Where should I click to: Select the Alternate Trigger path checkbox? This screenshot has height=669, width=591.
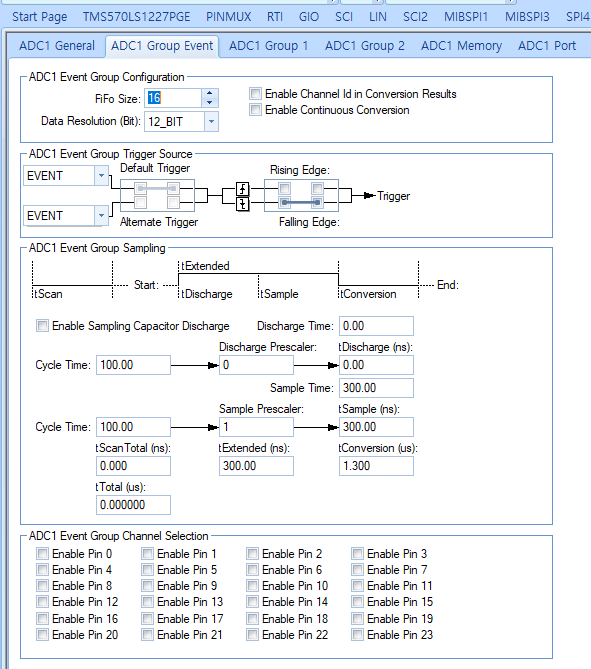point(140,202)
